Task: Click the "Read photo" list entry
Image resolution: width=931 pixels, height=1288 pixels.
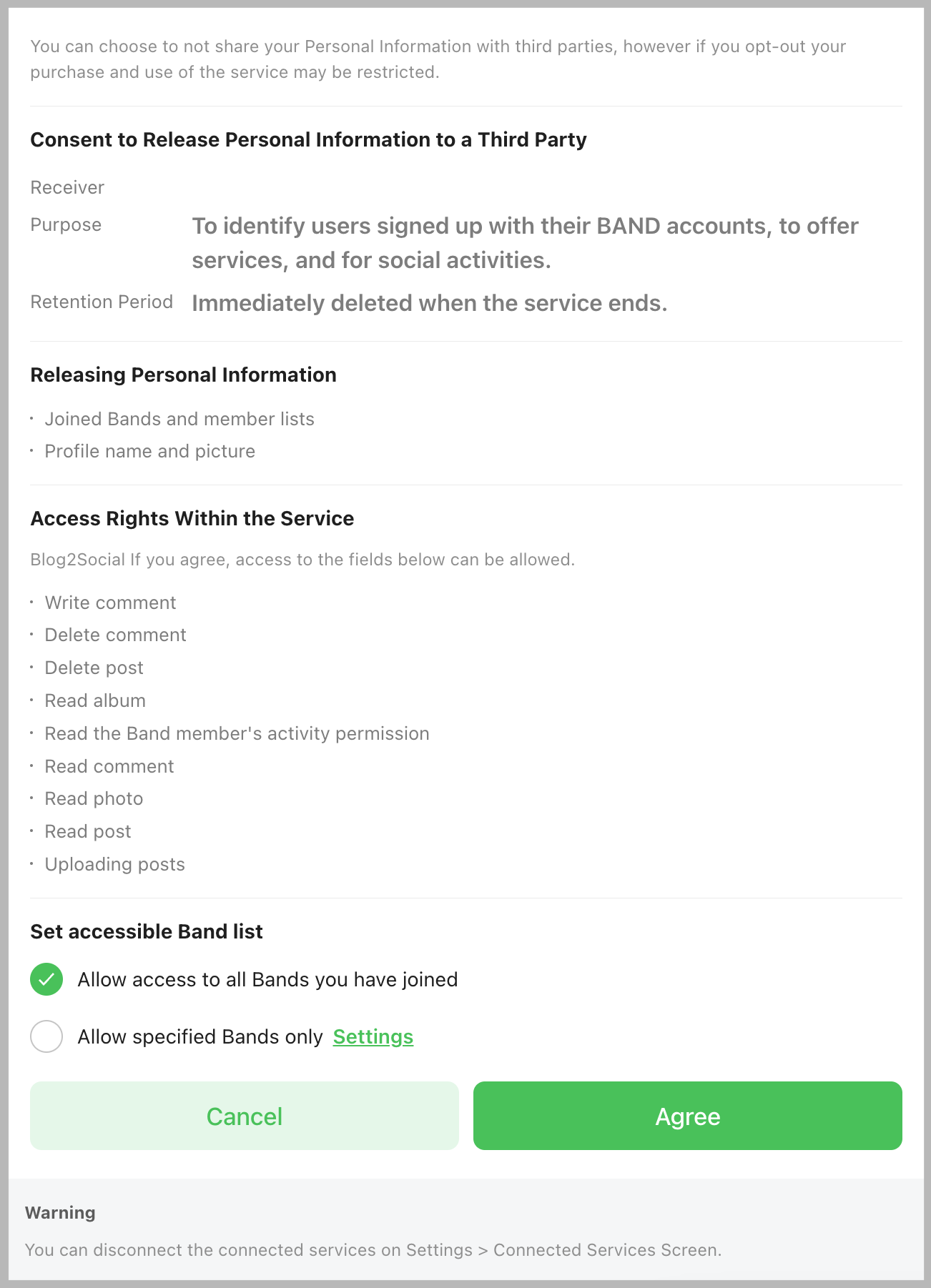Action: (94, 798)
